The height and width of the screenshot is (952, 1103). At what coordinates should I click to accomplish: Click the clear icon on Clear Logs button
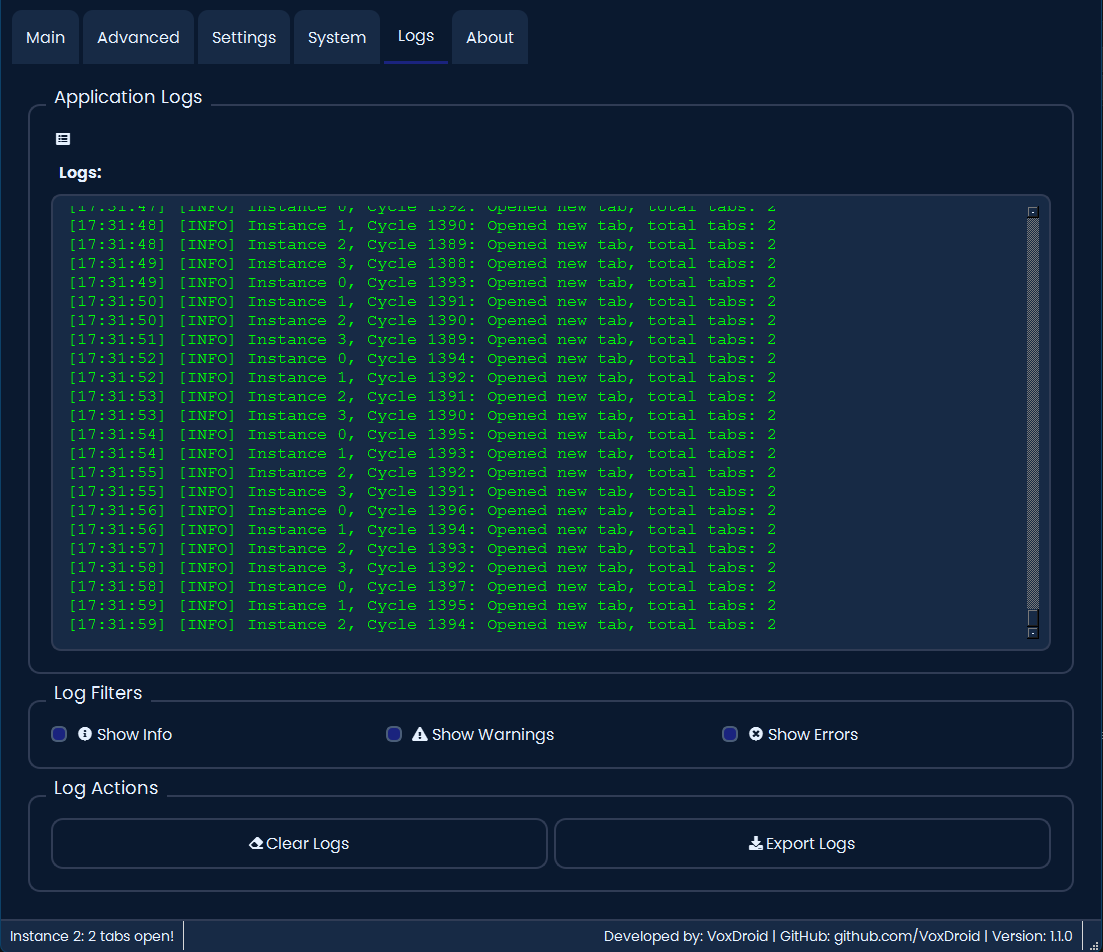click(257, 843)
